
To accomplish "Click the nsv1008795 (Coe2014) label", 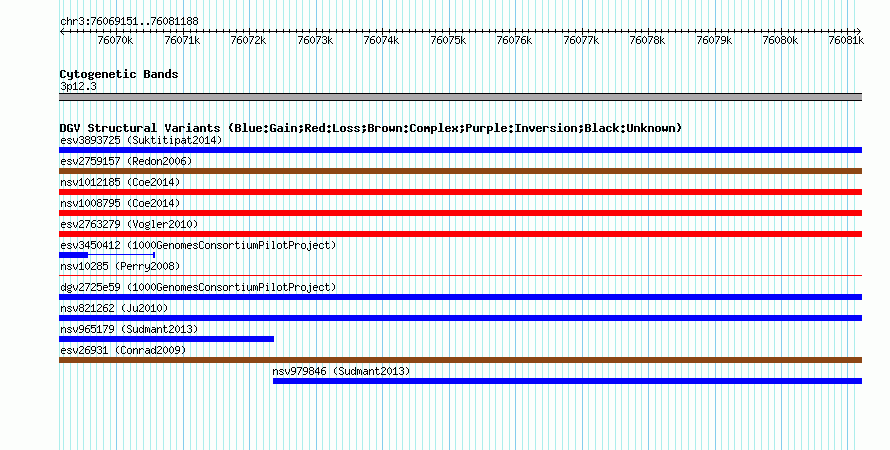I will 120,203.
